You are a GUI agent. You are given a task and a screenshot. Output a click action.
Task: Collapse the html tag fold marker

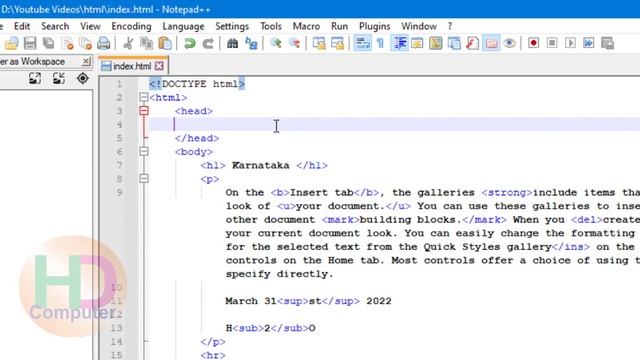(x=144, y=97)
